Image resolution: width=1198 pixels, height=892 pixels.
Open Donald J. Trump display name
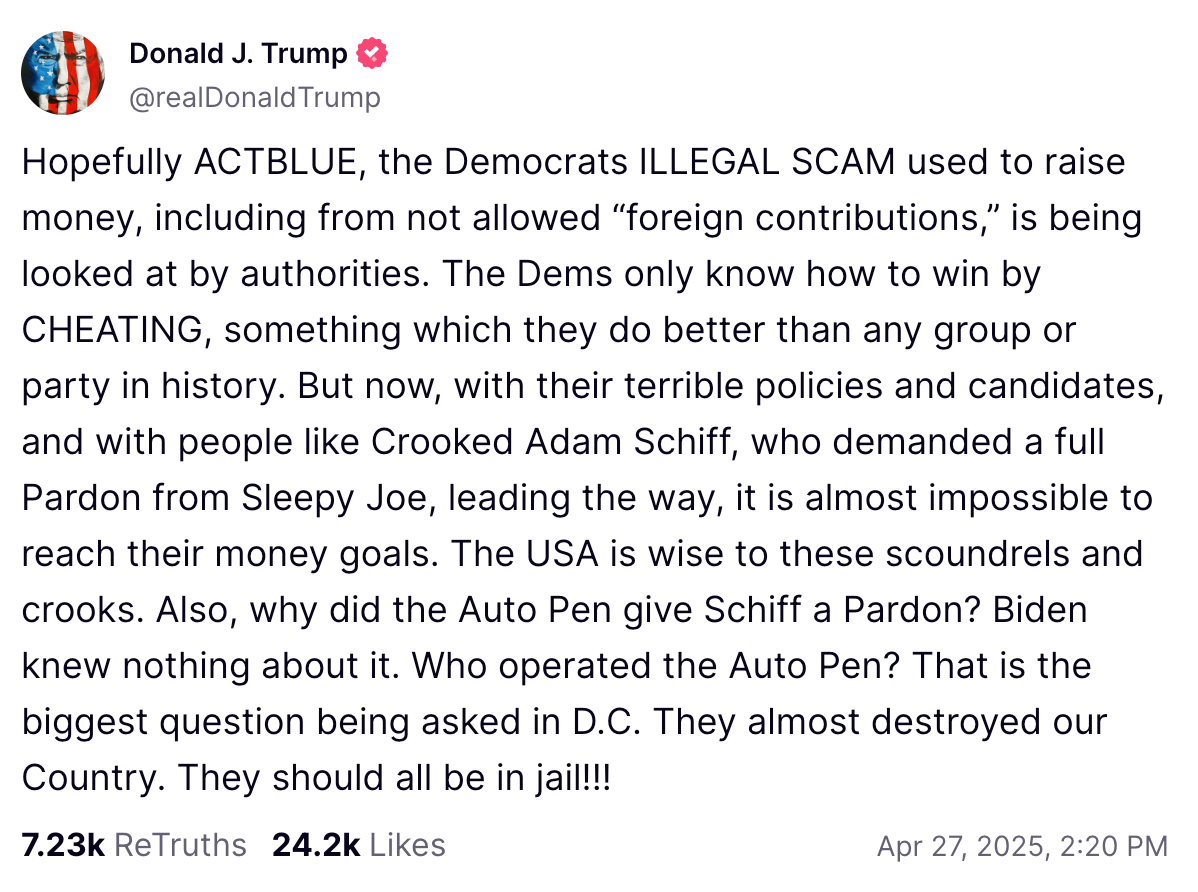[x=238, y=54]
